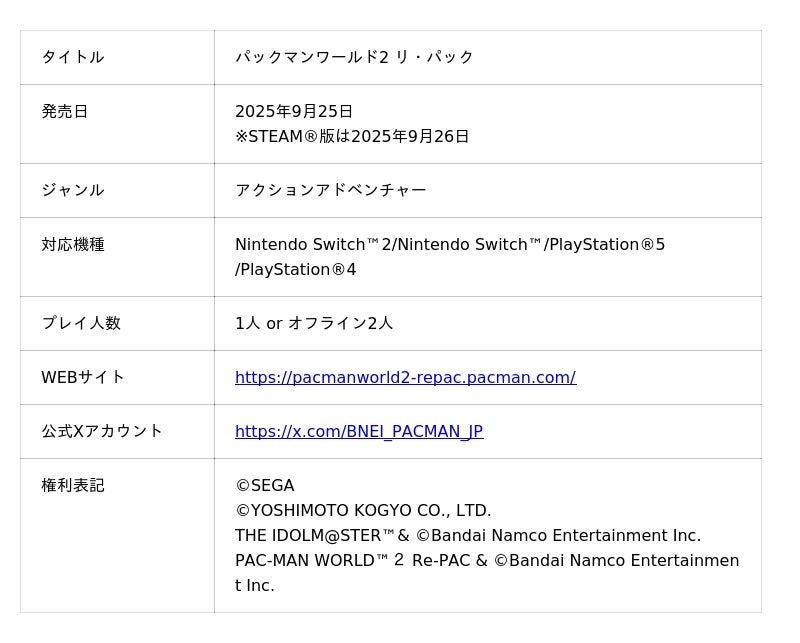Click the 権利表記 row label
The width and height of the screenshot is (800, 643).
point(72,485)
